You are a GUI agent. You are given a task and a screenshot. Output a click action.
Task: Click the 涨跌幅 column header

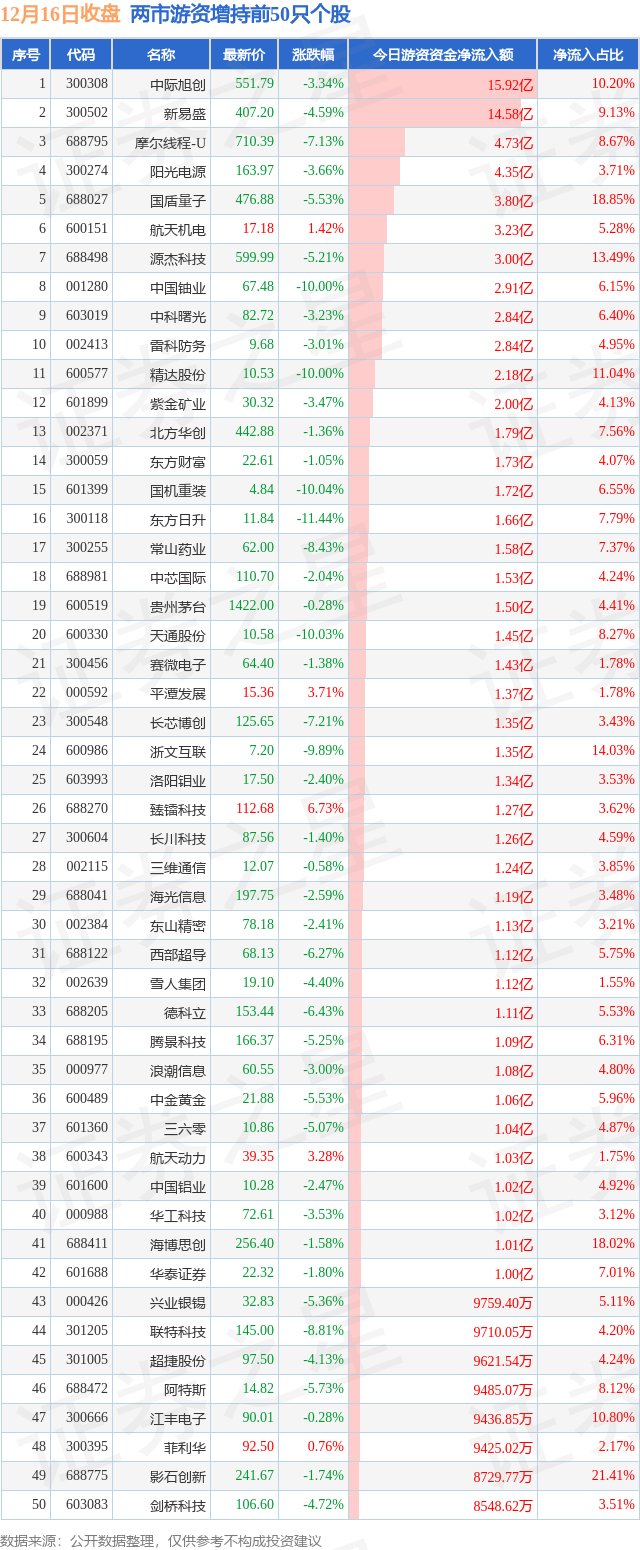313,55
